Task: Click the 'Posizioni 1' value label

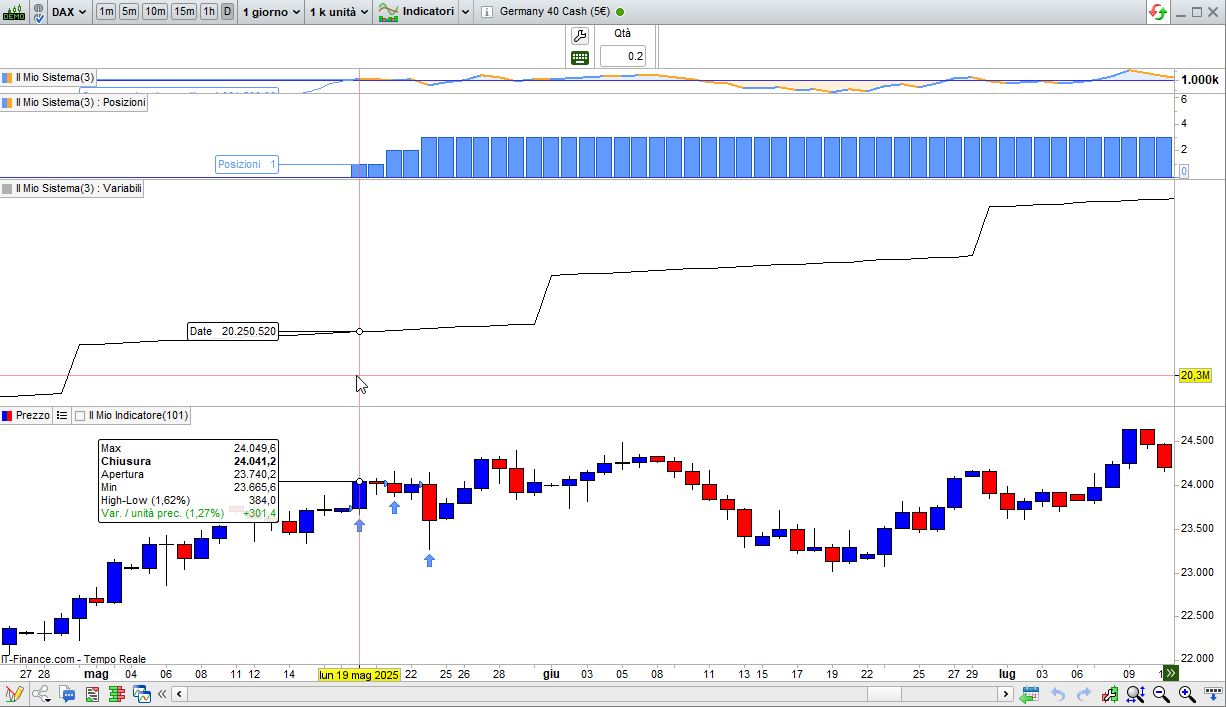Action: coord(247,164)
